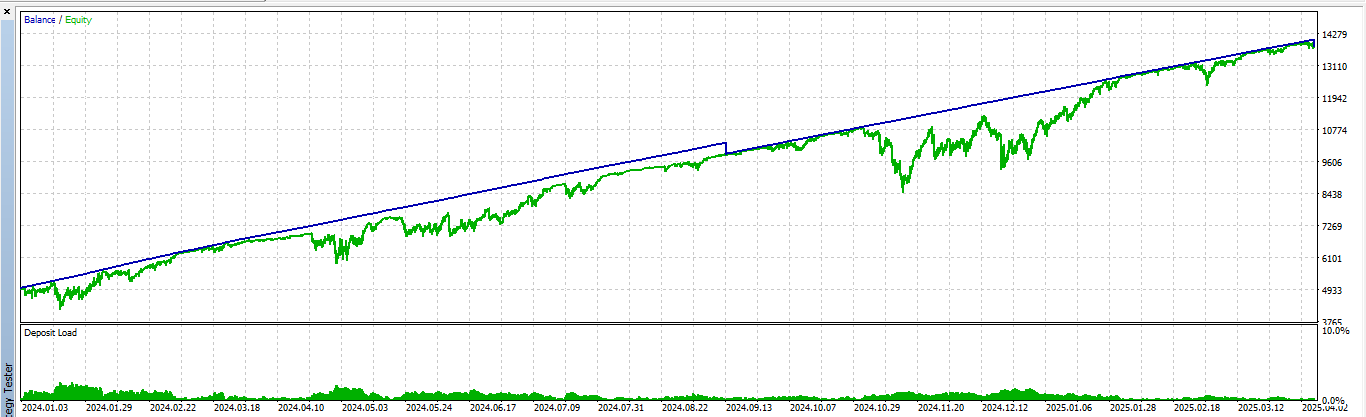This screenshot has width=1366, height=417.
Task: Click the 2024.10.07 date label
Action: [814, 408]
